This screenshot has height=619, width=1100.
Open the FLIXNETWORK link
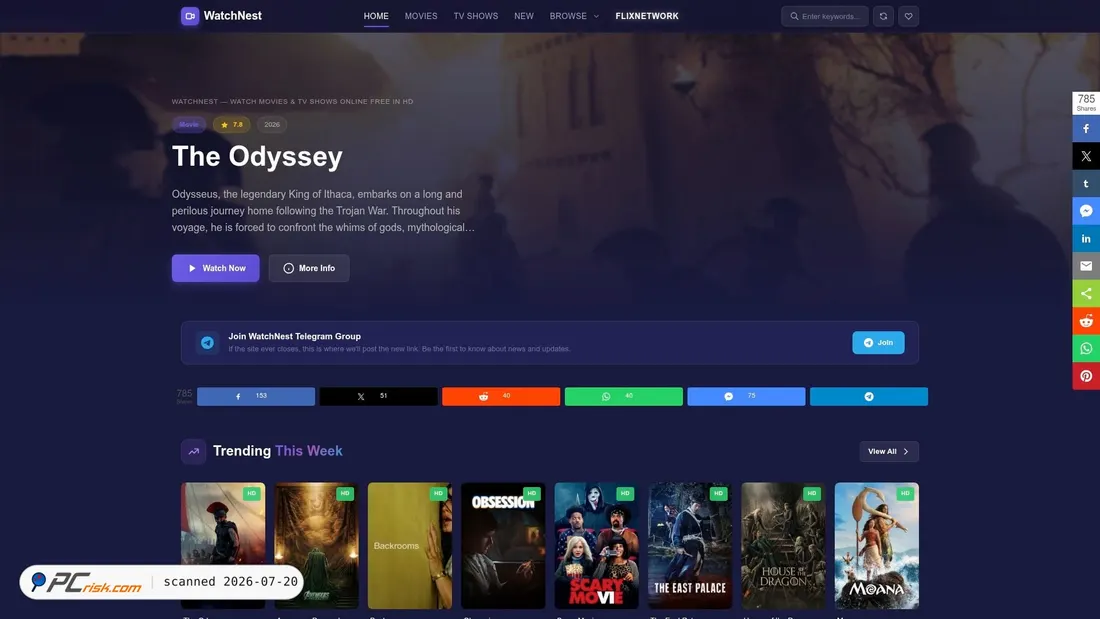pos(647,16)
